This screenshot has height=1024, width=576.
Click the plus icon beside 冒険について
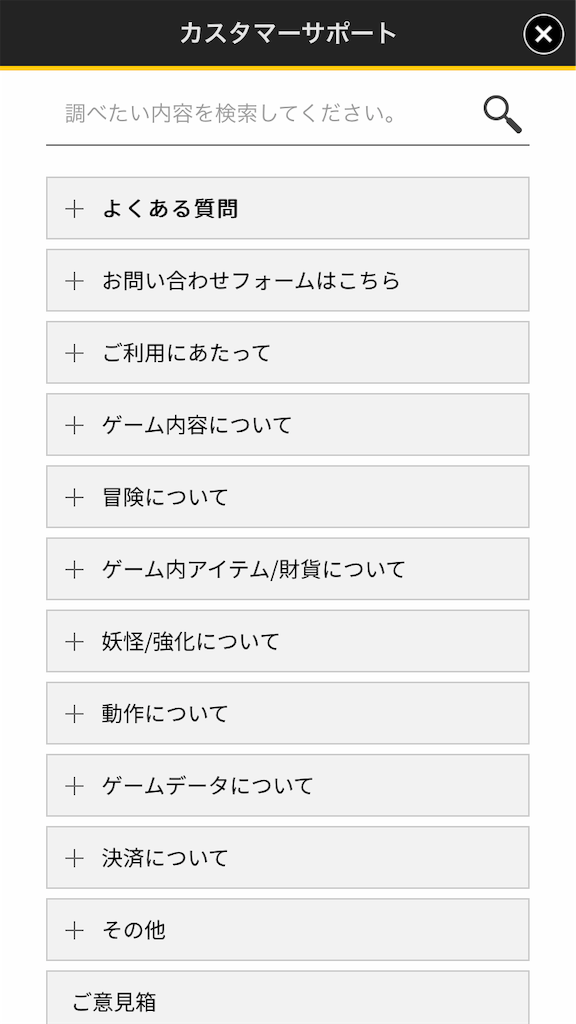click(72, 497)
